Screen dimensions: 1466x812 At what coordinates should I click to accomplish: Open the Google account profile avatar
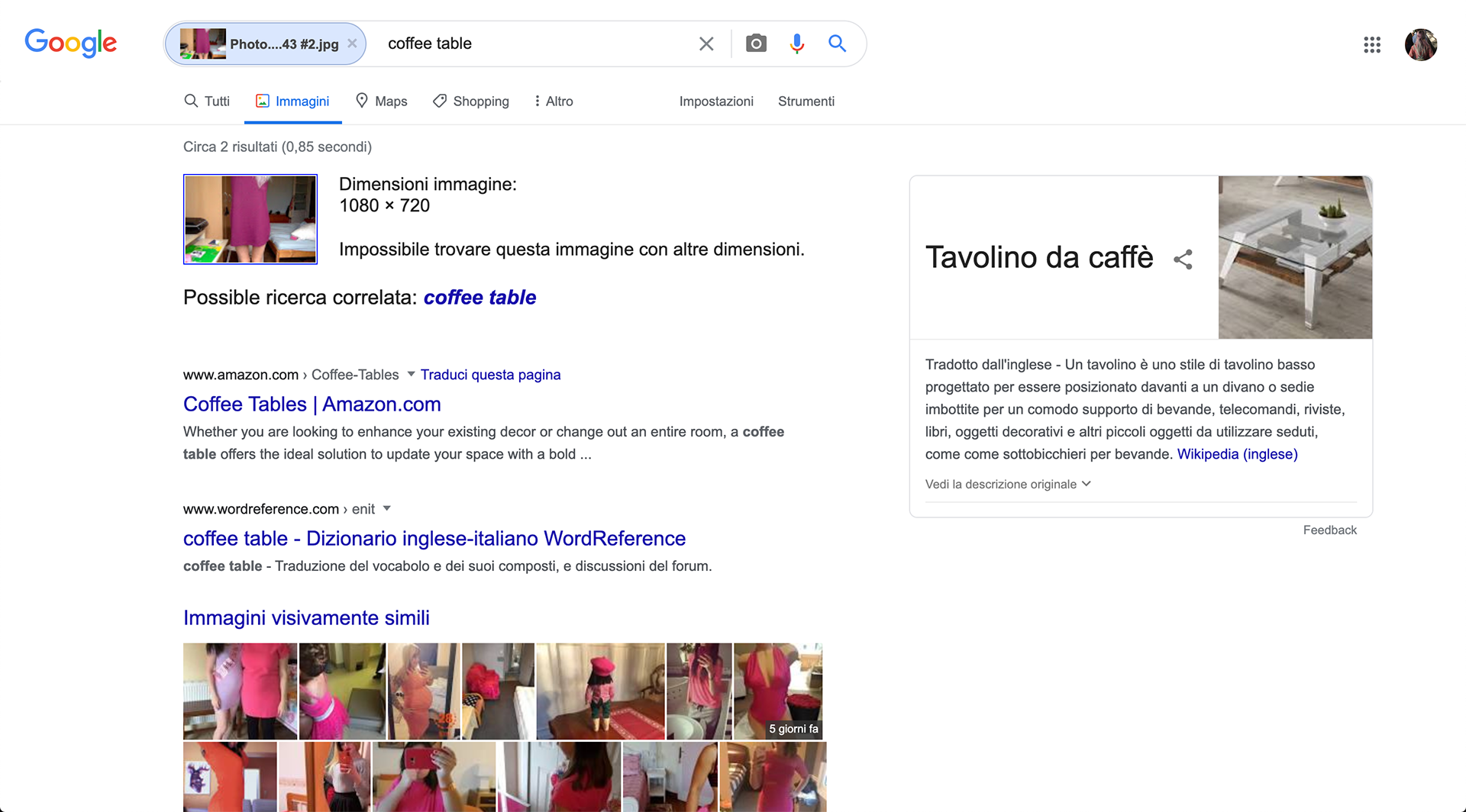1420,45
